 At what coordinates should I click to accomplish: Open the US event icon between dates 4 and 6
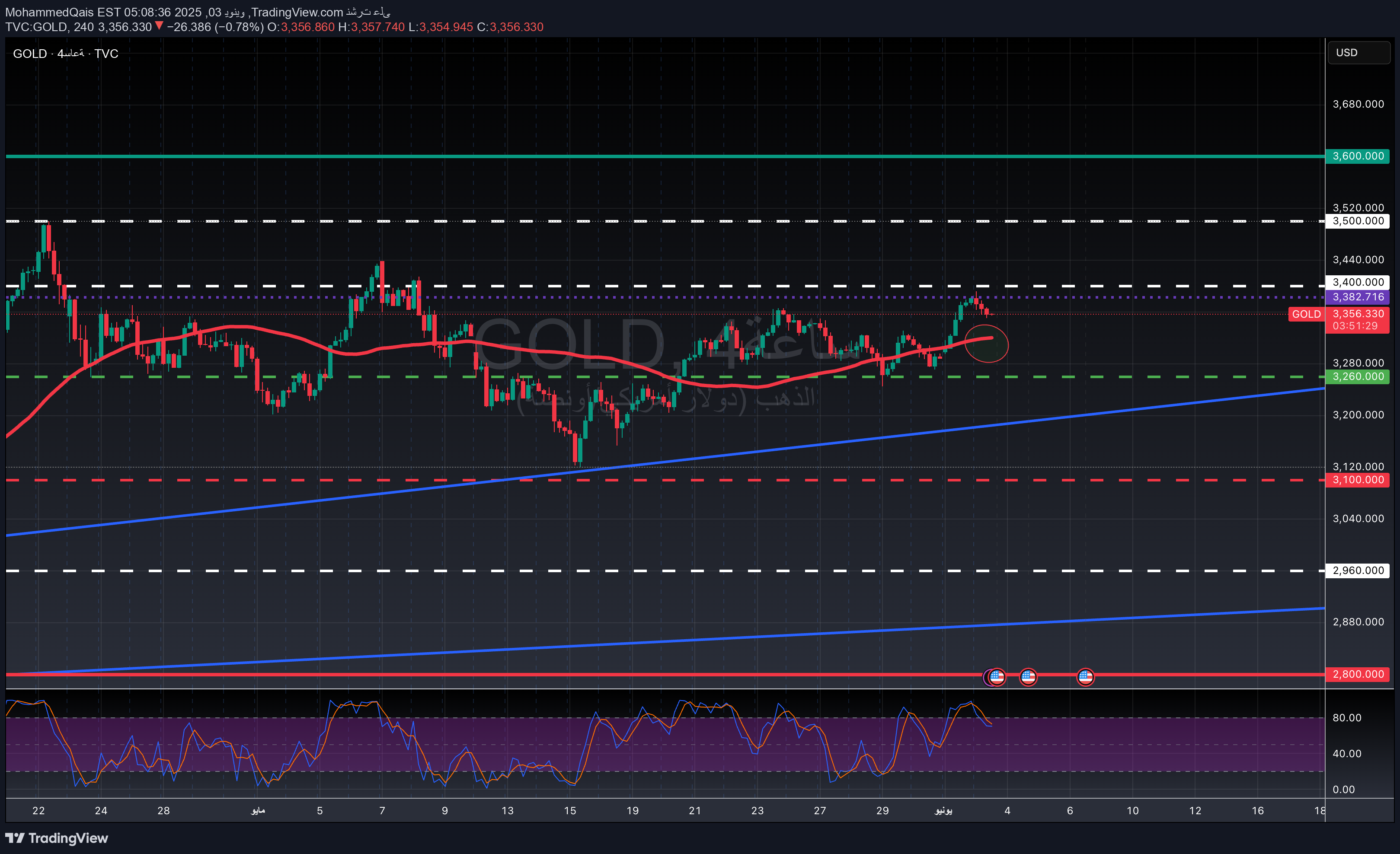(x=1028, y=677)
